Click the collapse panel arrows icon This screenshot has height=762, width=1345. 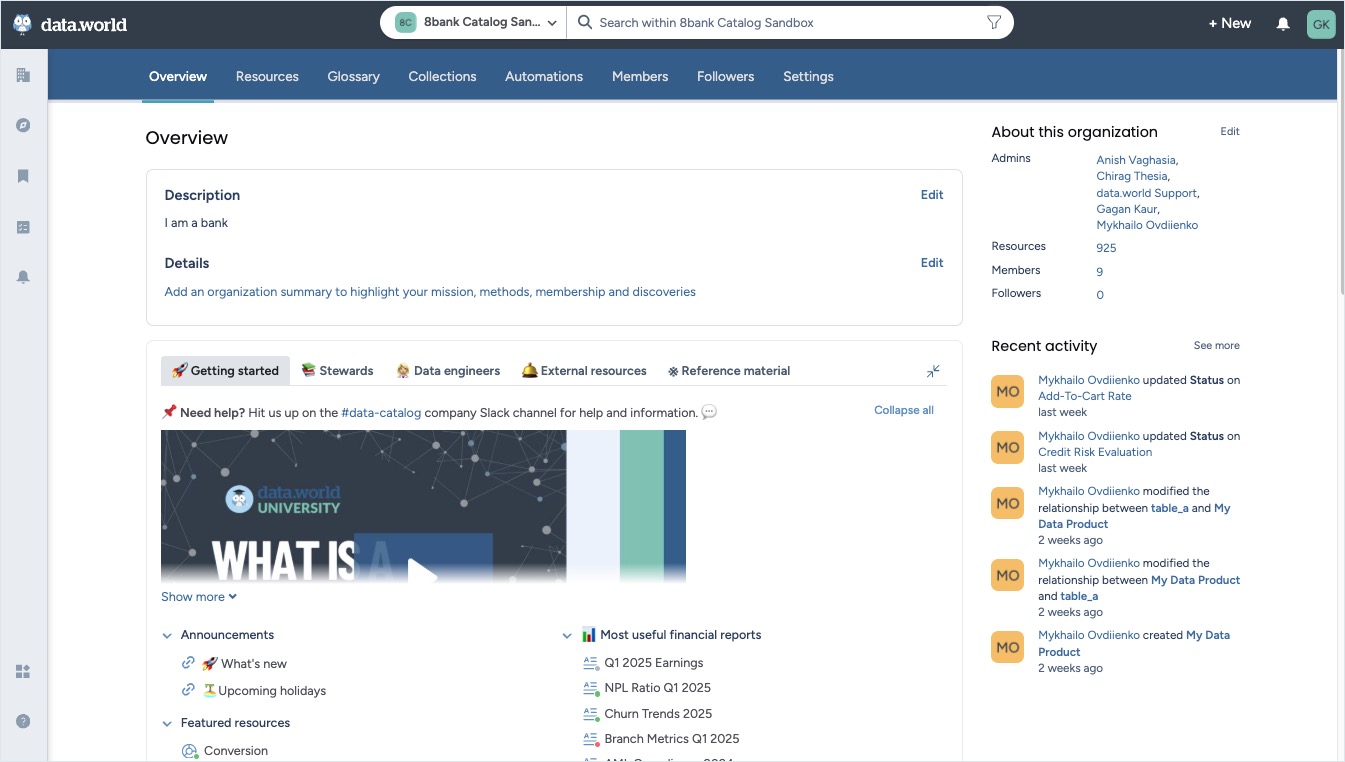point(933,371)
